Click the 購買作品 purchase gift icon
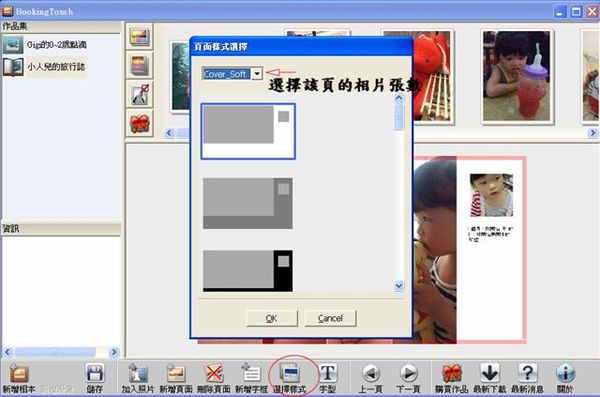Image resolution: width=600 pixels, height=397 pixels. [x=452, y=373]
